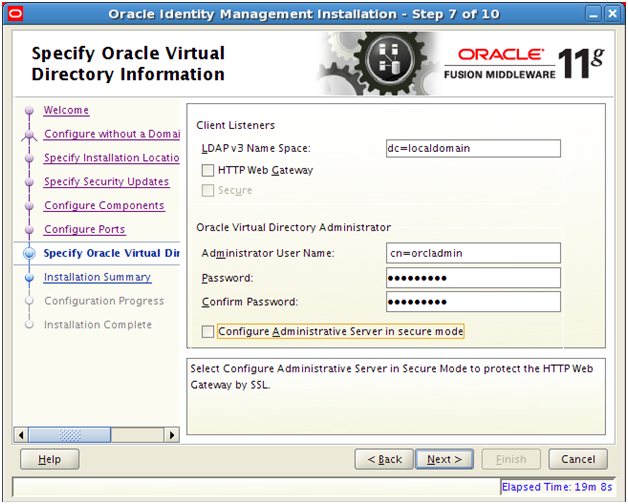Click the current step indicator icon
Viewport: 628px width, 504px height.
(x=29, y=253)
